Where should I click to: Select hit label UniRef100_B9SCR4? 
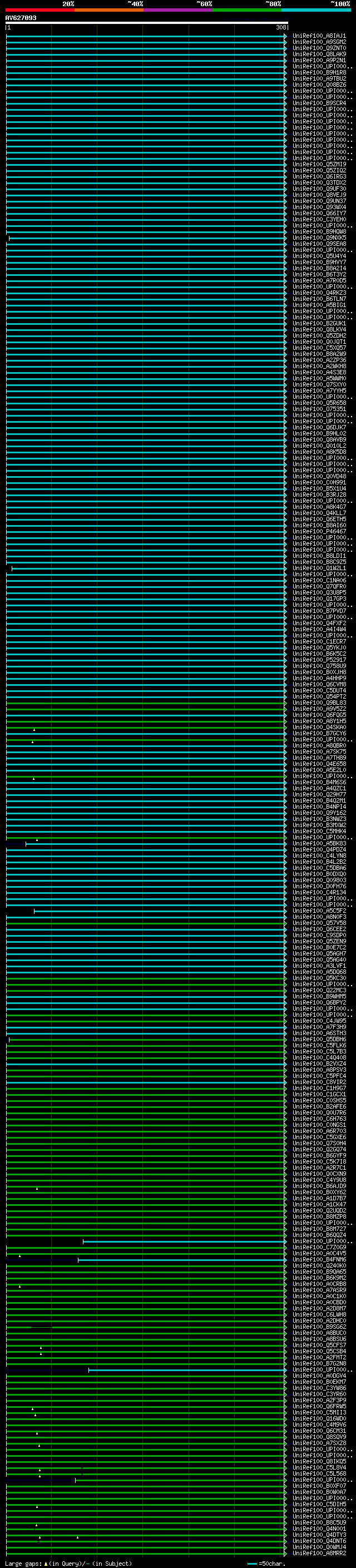319,103
